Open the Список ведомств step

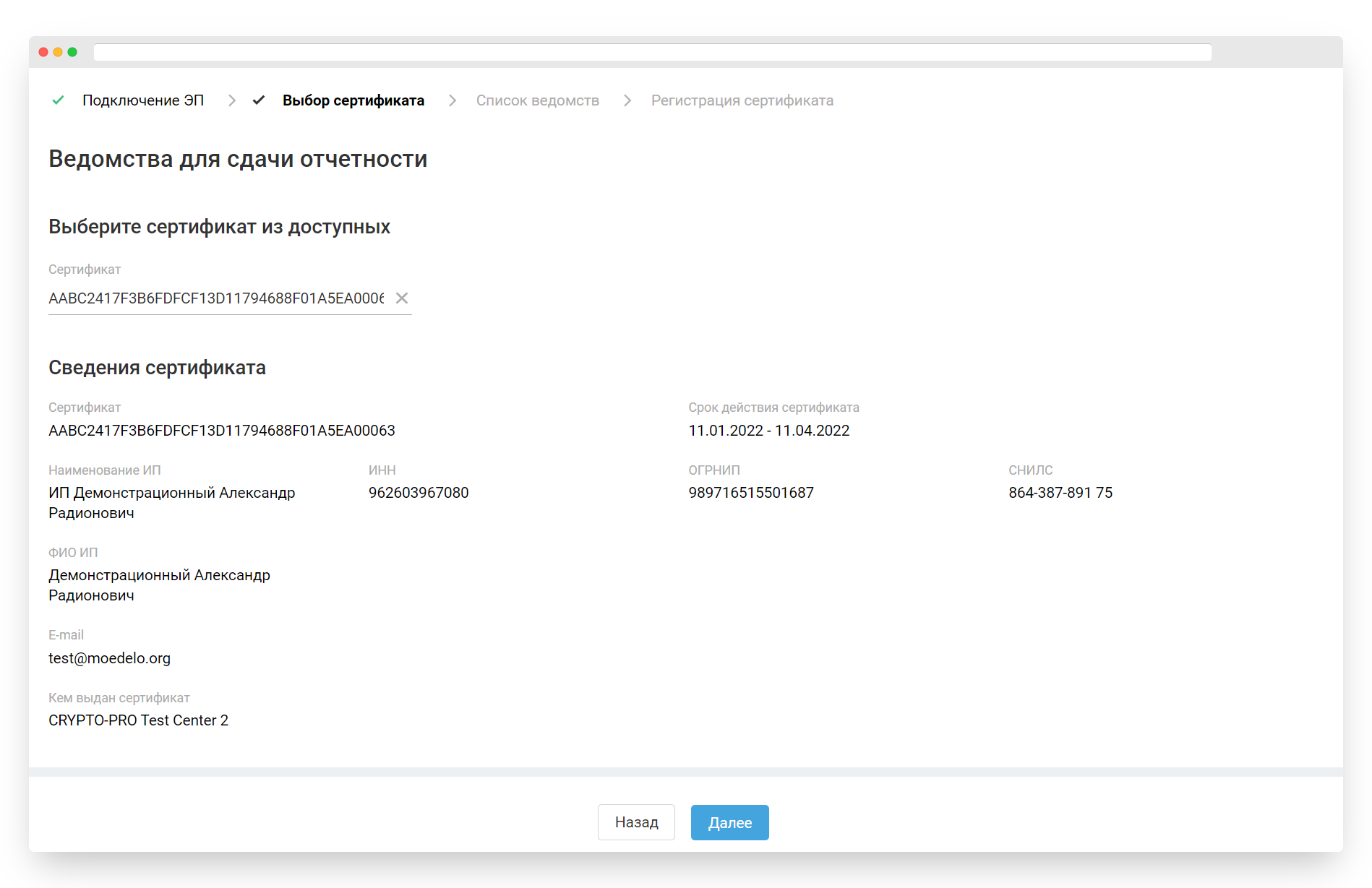point(537,100)
